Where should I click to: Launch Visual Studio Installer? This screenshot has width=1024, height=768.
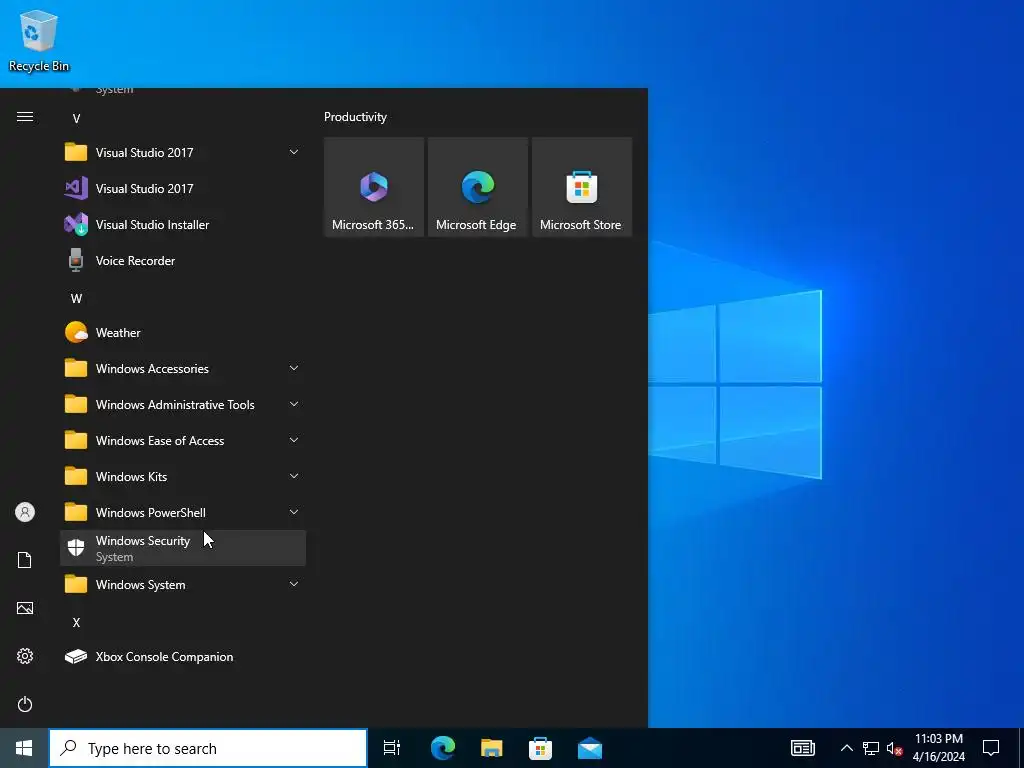coord(182,225)
